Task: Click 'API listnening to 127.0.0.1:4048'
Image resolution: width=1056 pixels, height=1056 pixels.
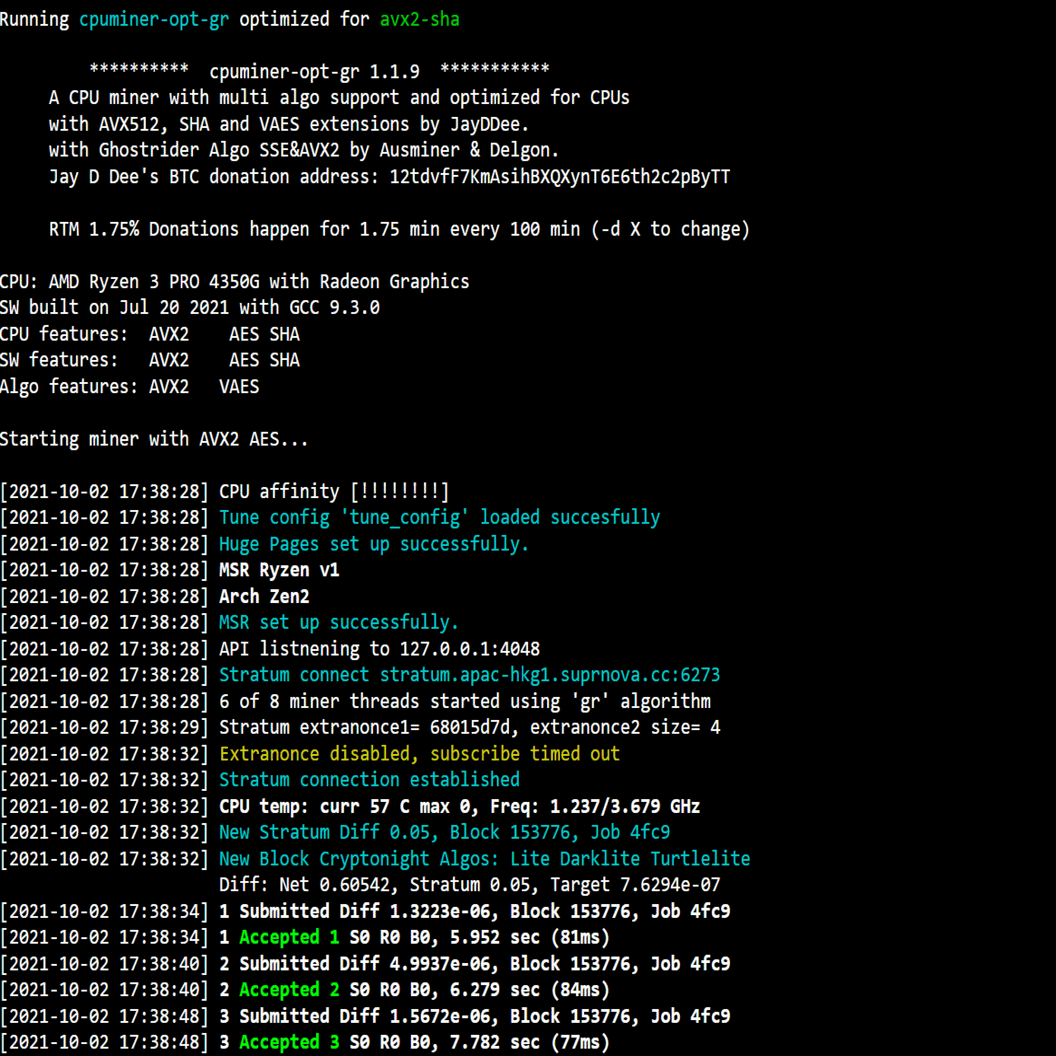Action: pos(379,649)
